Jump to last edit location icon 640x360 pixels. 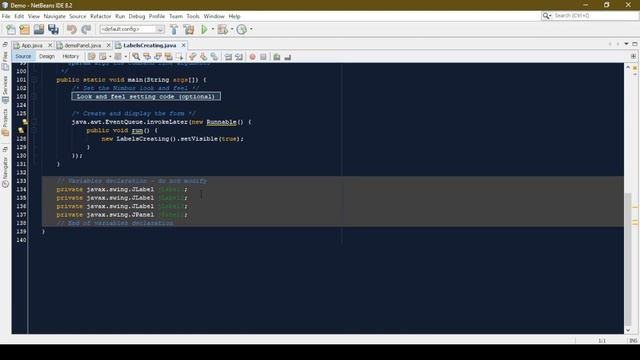[92, 57]
